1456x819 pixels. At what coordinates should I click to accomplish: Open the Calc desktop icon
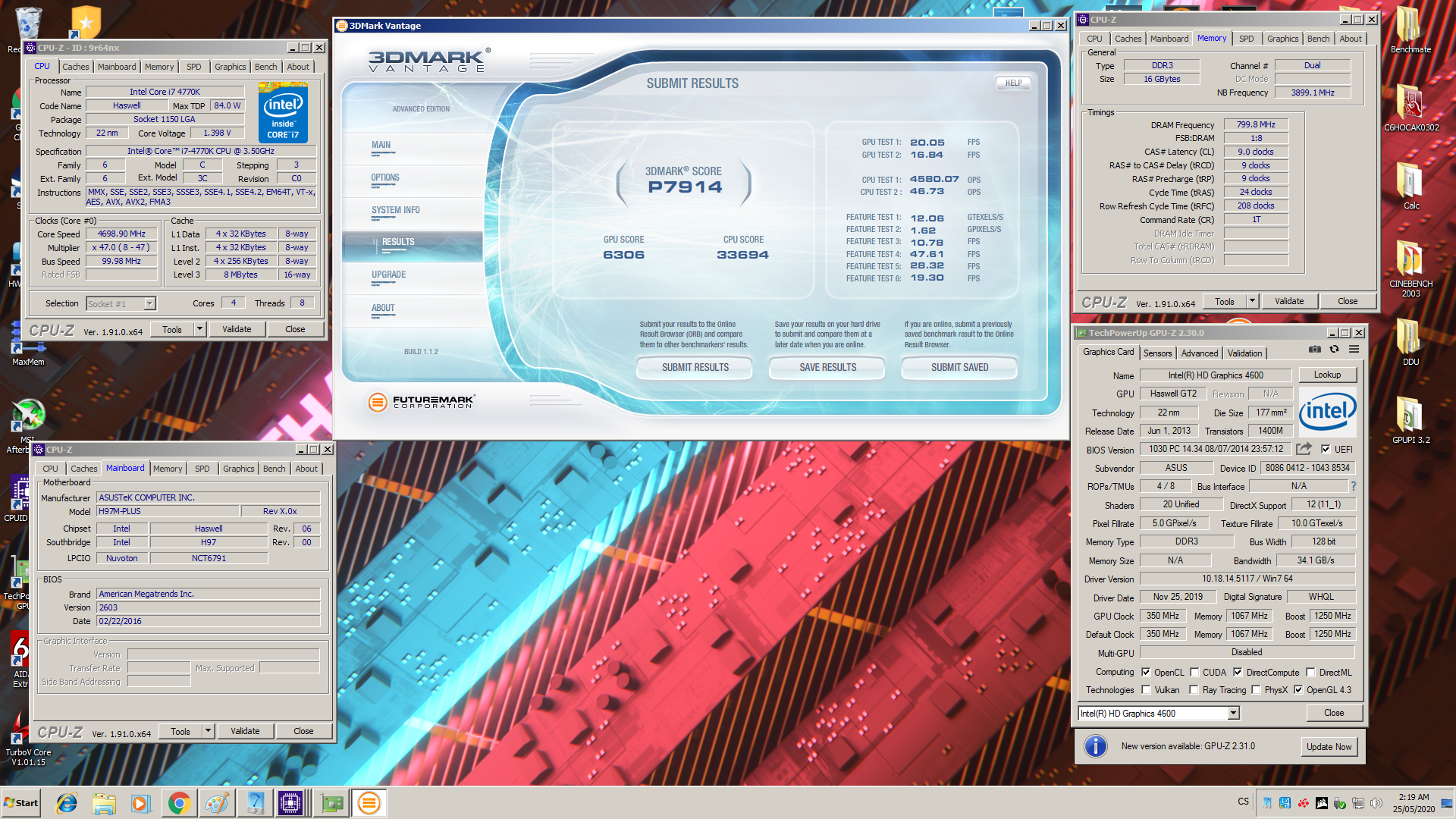(x=1410, y=186)
